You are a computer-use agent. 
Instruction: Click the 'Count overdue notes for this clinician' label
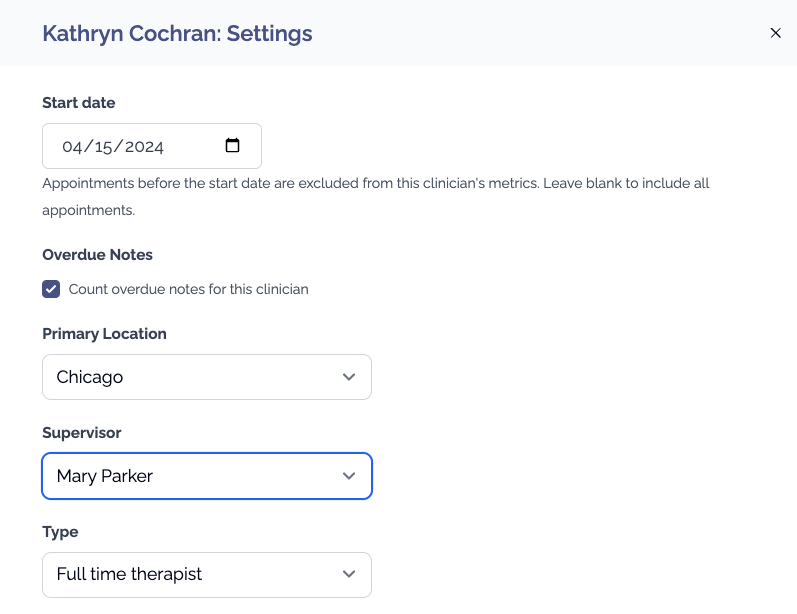(x=189, y=289)
